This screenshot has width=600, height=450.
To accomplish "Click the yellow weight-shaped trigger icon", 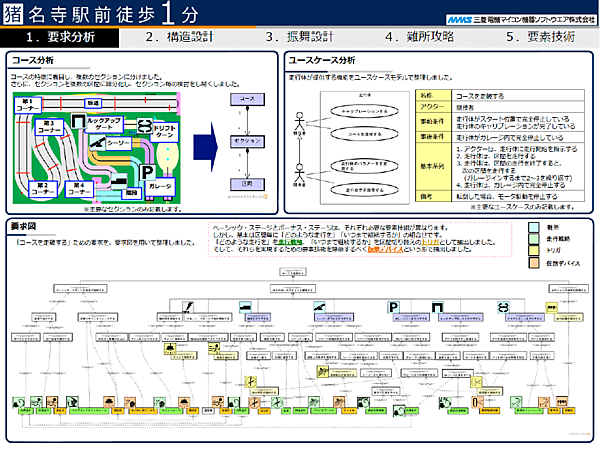I will [x=170, y=348].
